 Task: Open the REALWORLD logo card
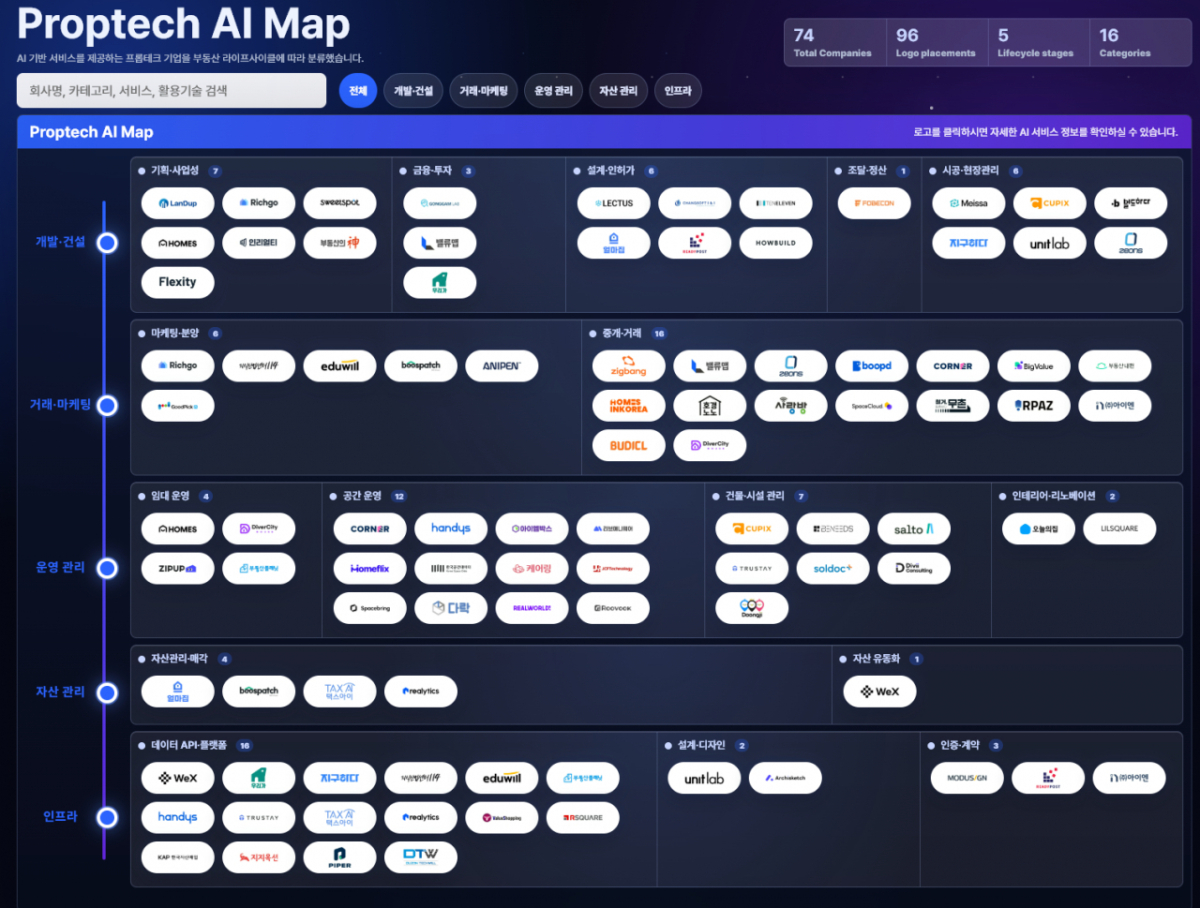(532, 609)
